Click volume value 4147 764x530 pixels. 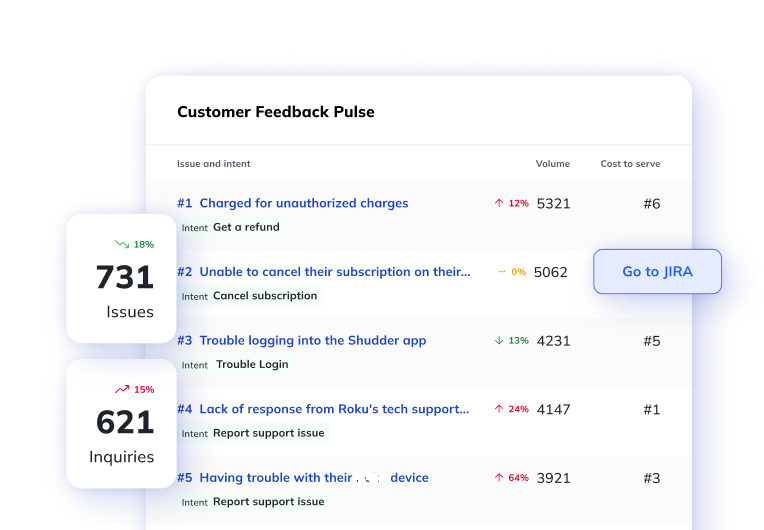pyautogui.click(x=554, y=410)
